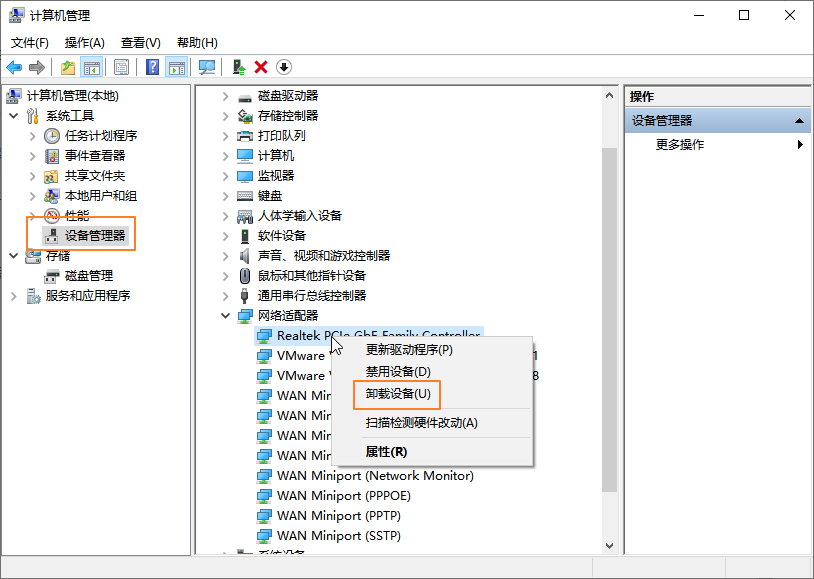Click 更多操作 in the actions pane

(x=680, y=145)
